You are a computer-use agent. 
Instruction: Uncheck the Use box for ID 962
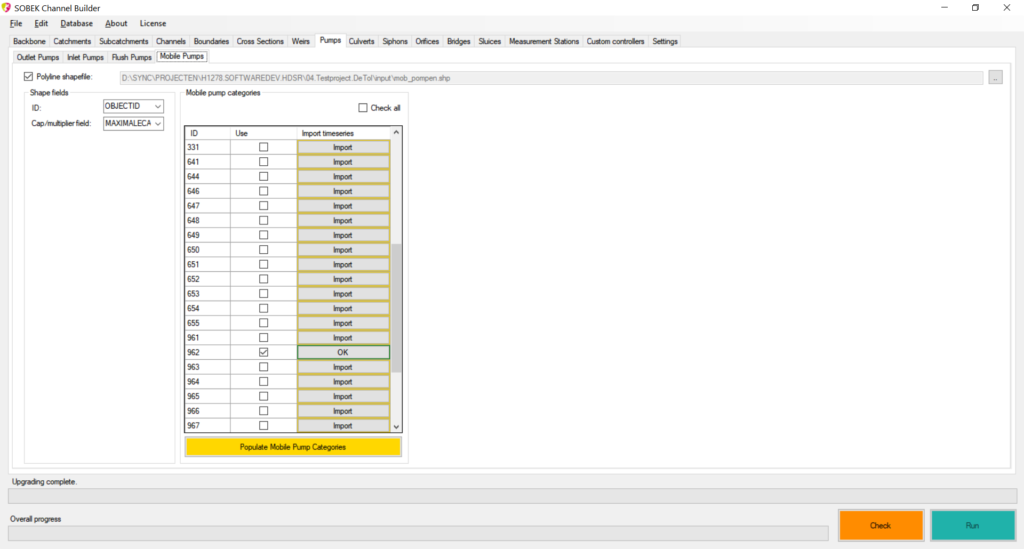pyautogui.click(x=263, y=352)
